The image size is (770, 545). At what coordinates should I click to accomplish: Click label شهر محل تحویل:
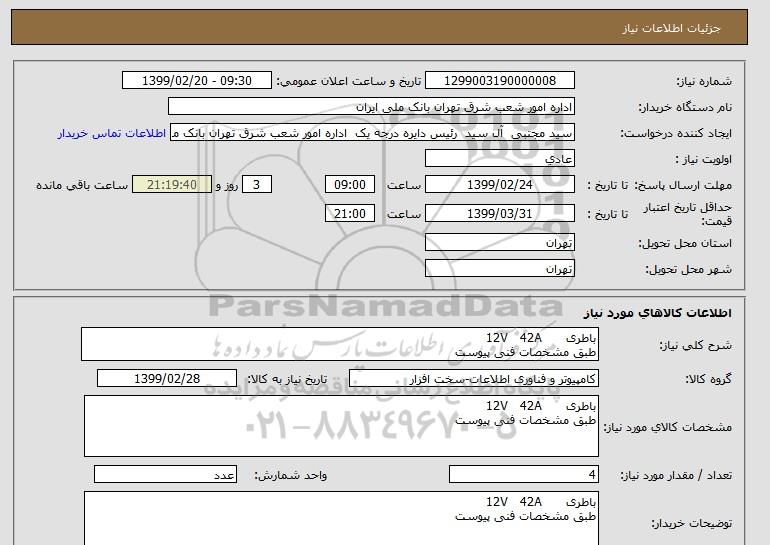tap(688, 269)
